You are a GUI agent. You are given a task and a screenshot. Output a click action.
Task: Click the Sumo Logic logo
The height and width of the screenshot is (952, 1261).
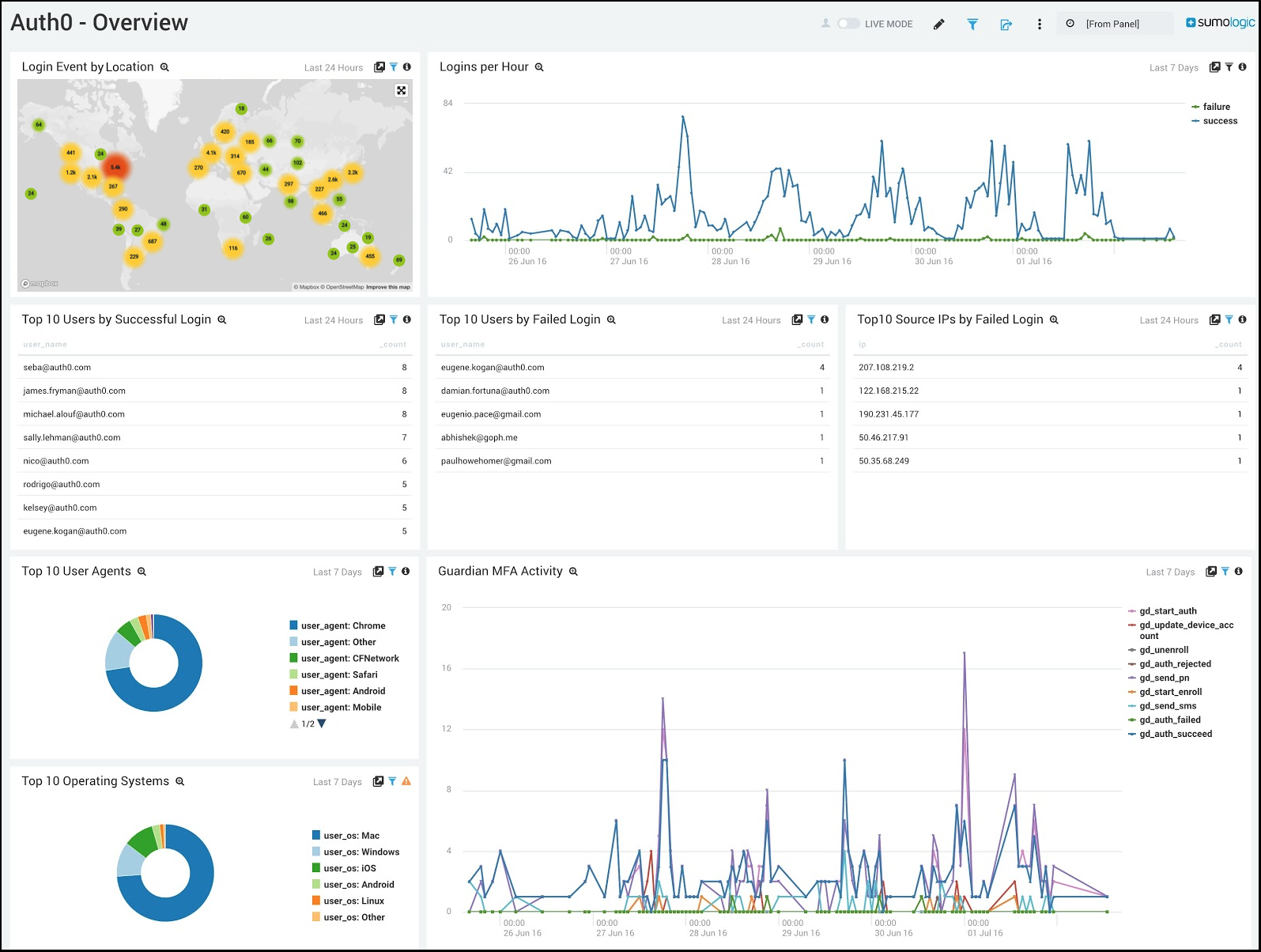1220,23
